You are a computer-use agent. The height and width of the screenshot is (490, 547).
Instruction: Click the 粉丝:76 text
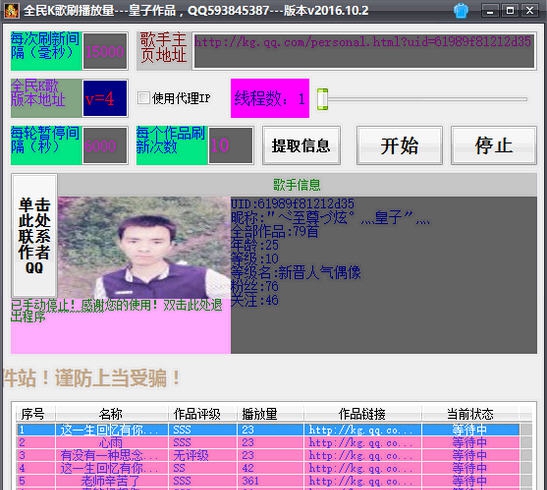click(255, 287)
